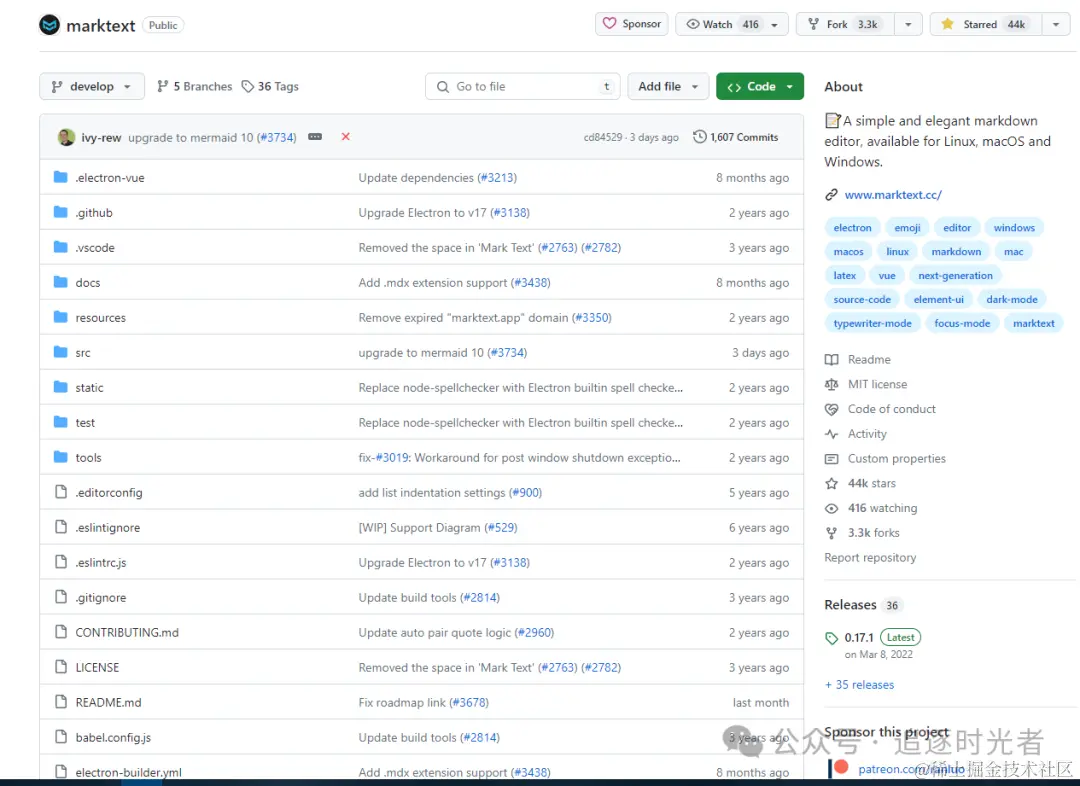The height and width of the screenshot is (786, 1080).
Task: Open the .gitignore file name
Action: click(x=101, y=597)
